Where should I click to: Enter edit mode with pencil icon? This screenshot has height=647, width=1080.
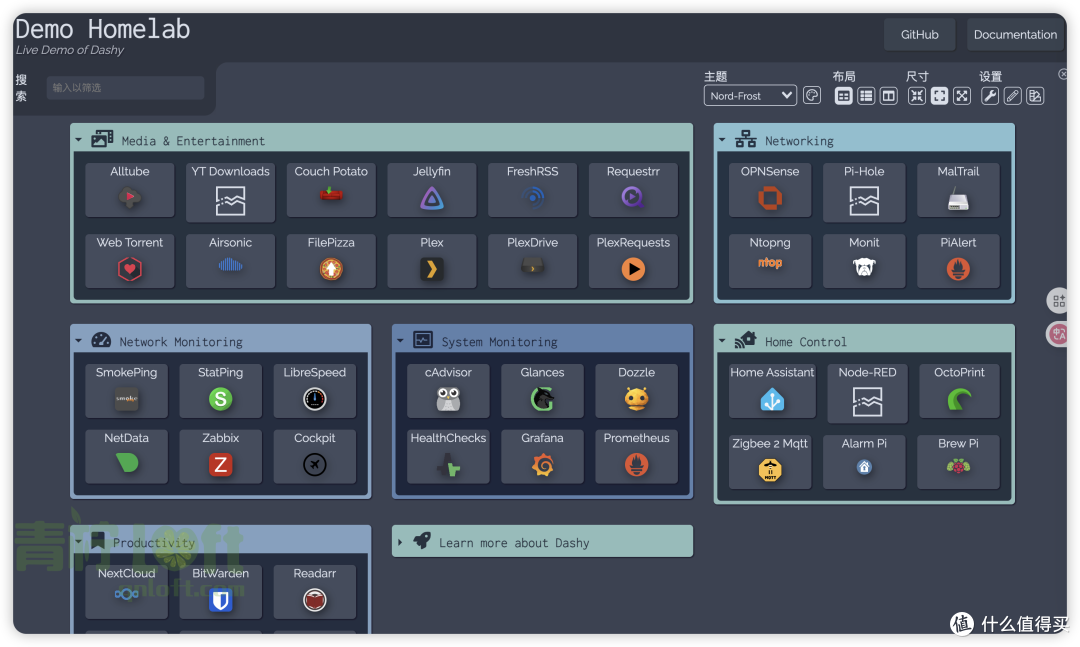(x=1012, y=96)
